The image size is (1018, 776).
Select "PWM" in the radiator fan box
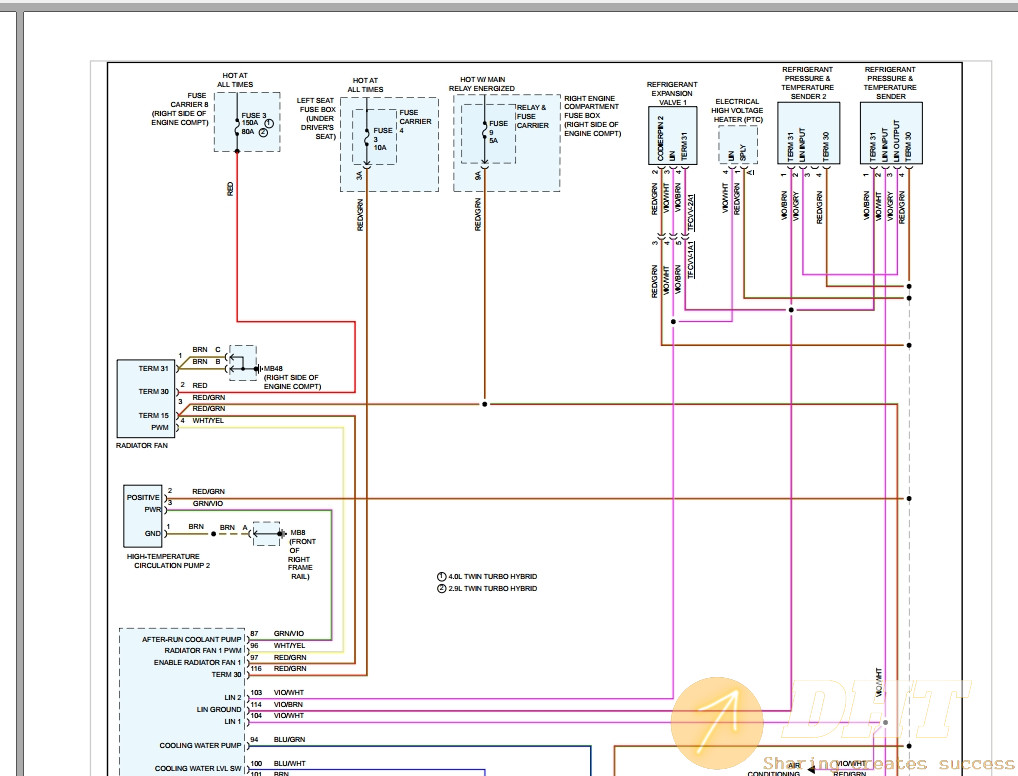click(160, 427)
